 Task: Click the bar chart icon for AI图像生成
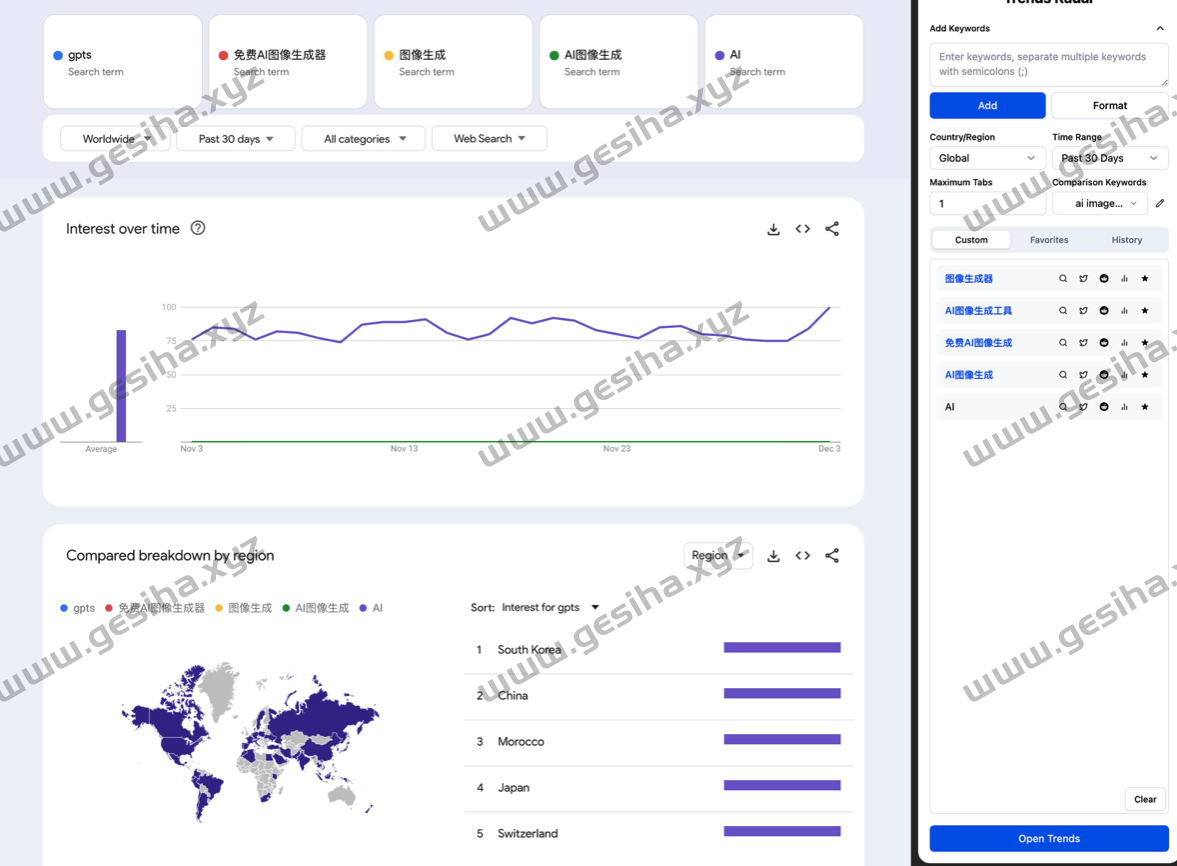click(x=1124, y=374)
